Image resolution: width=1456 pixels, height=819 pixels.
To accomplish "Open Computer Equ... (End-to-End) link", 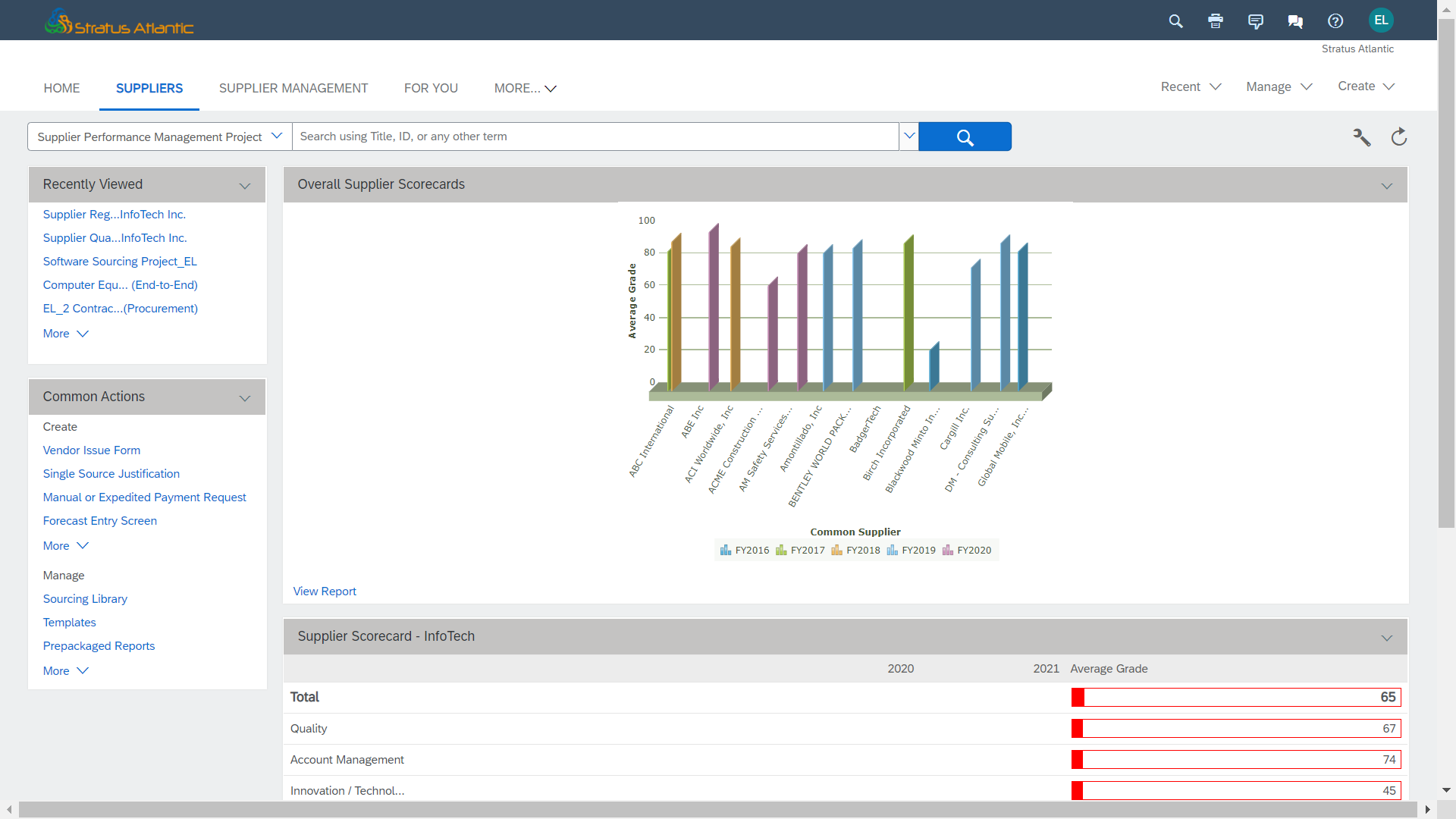I will [x=120, y=285].
